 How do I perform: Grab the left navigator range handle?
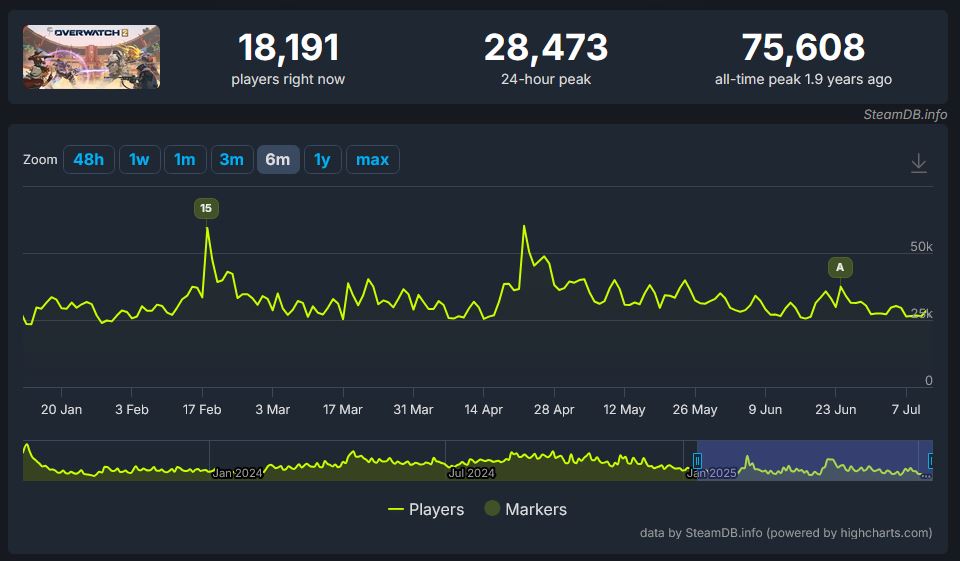click(x=697, y=461)
